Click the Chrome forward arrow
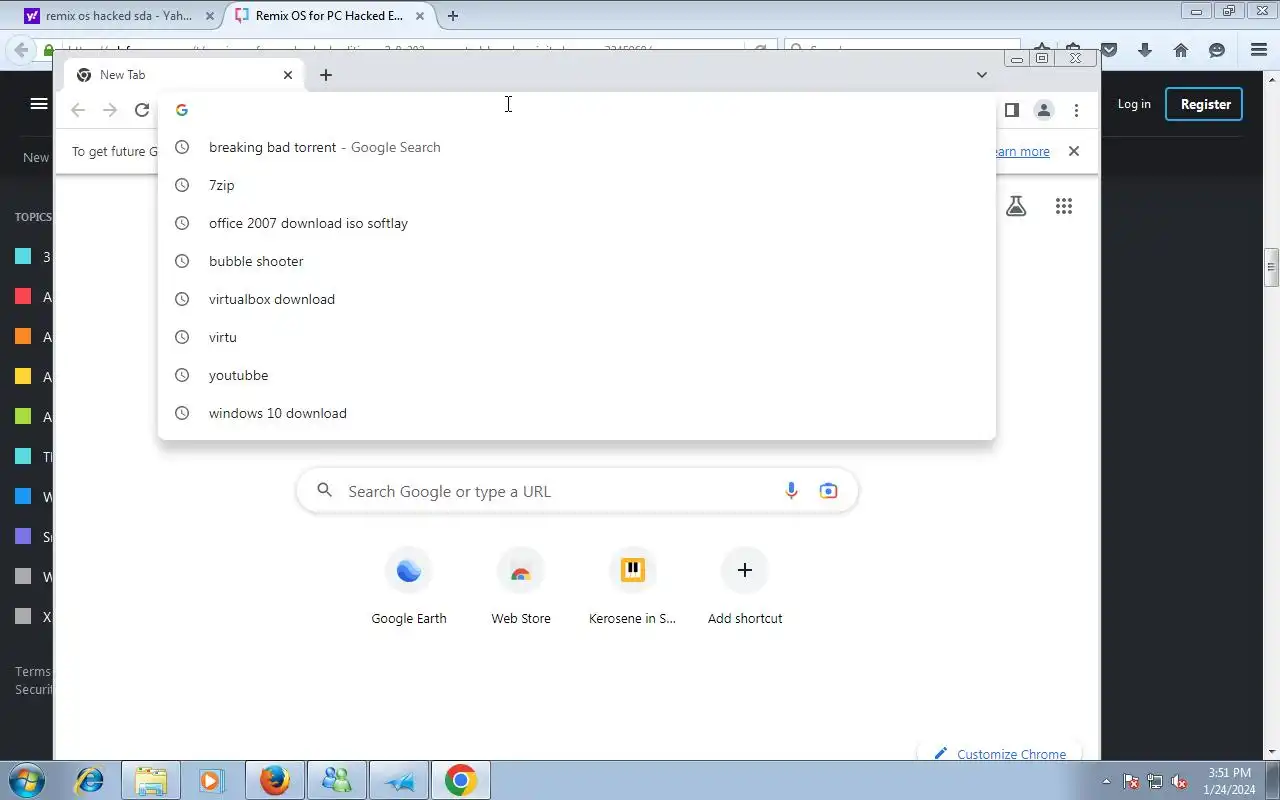1280x800 pixels. [x=110, y=110]
